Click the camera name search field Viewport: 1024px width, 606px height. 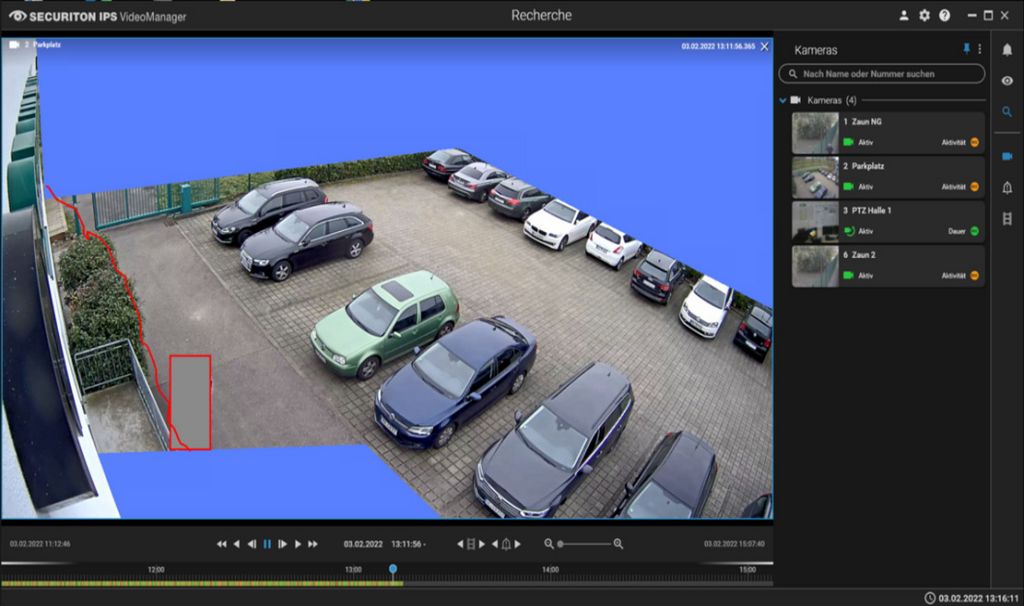tap(882, 74)
